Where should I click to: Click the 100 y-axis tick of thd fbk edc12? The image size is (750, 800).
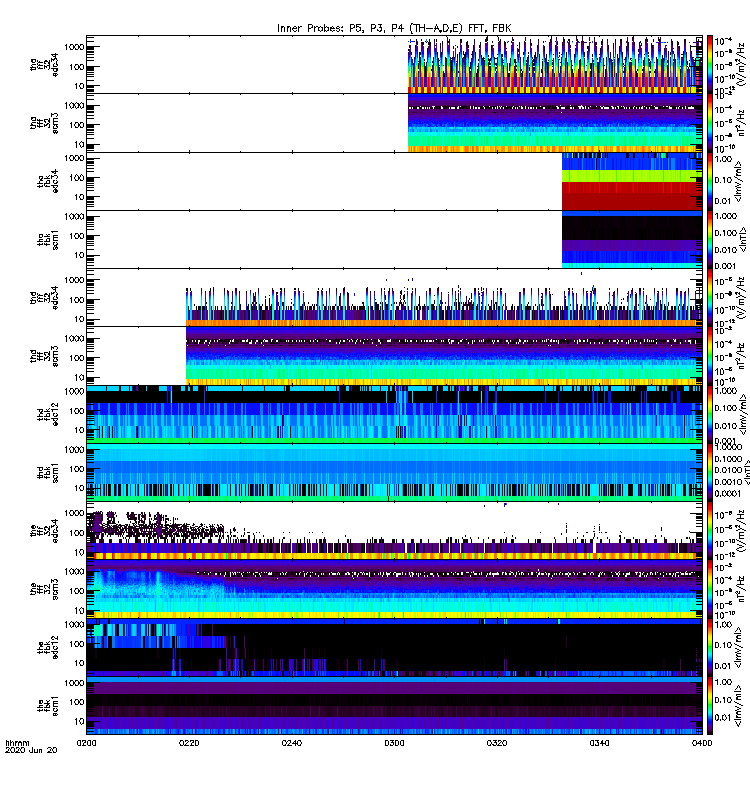[x=77, y=411]
